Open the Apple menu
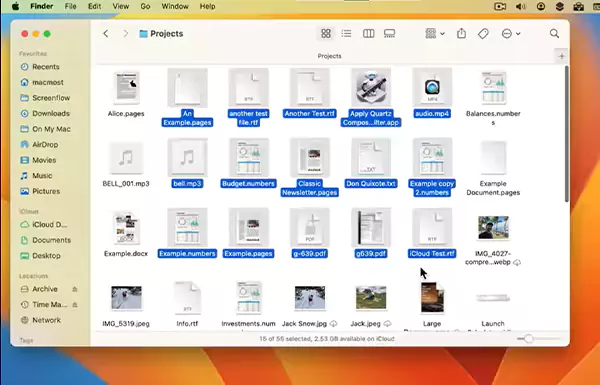Screen dimensions: 600x385 click(x=15, y=7)
